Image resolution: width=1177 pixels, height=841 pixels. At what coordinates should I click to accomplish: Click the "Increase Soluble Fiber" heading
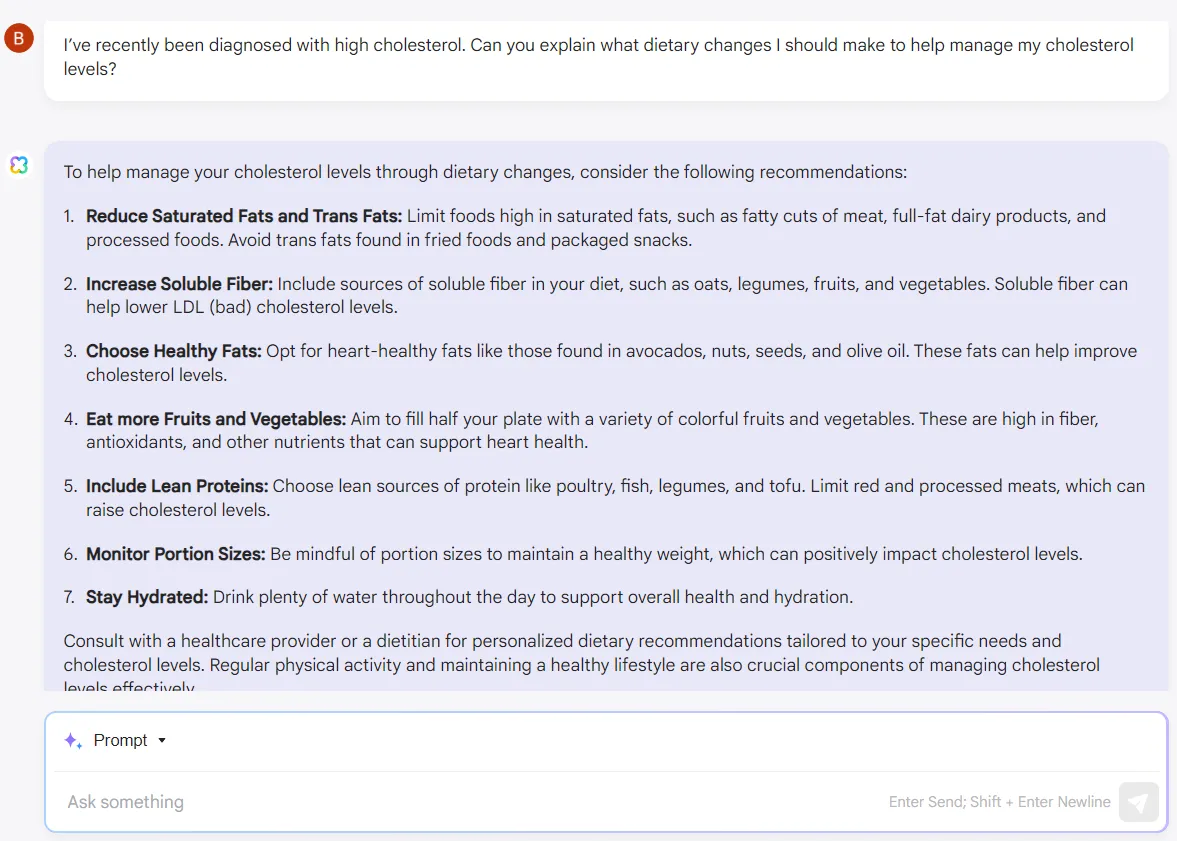tap(179, 284)
